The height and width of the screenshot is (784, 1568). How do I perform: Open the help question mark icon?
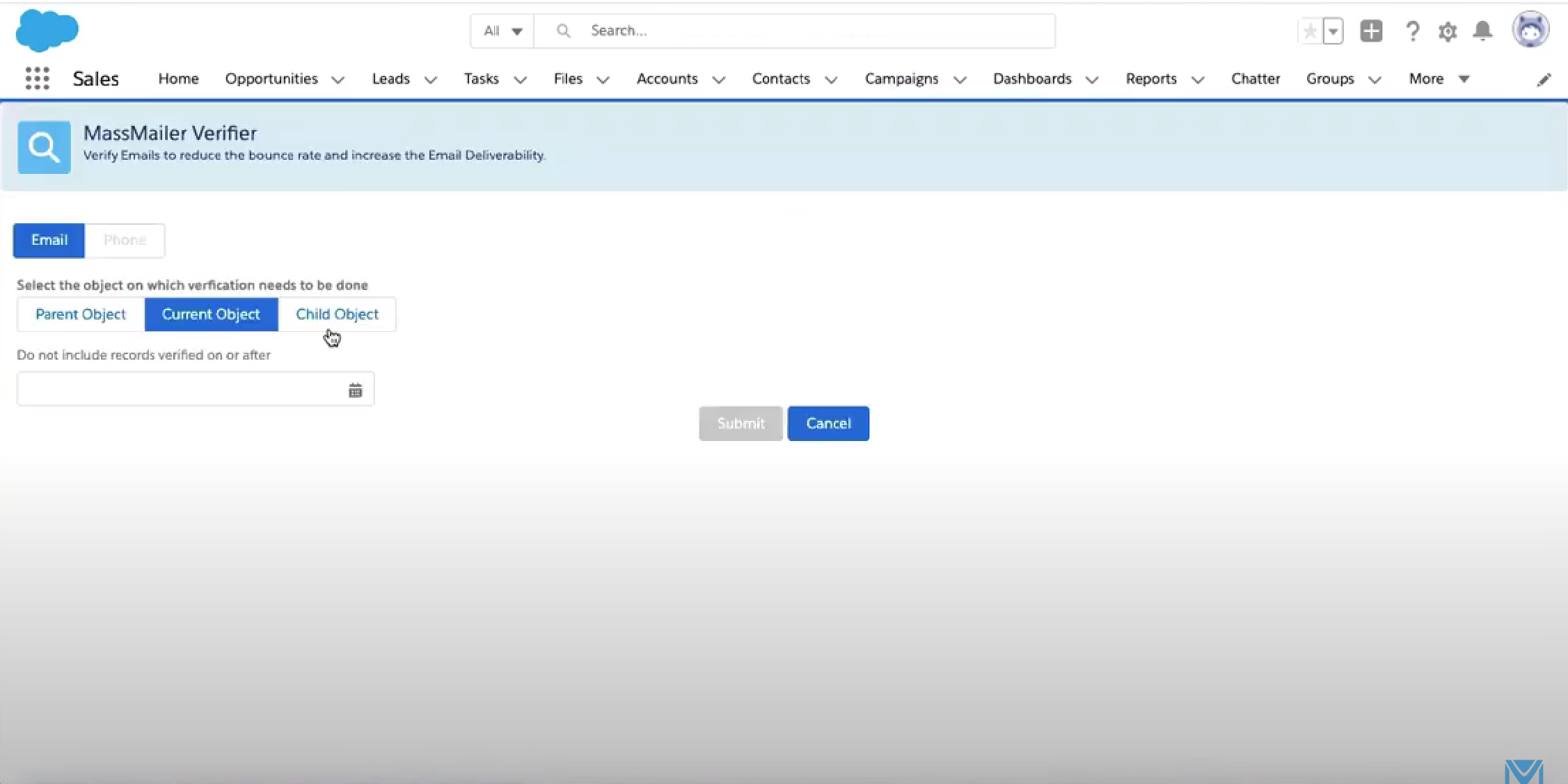click(1412, 31)
